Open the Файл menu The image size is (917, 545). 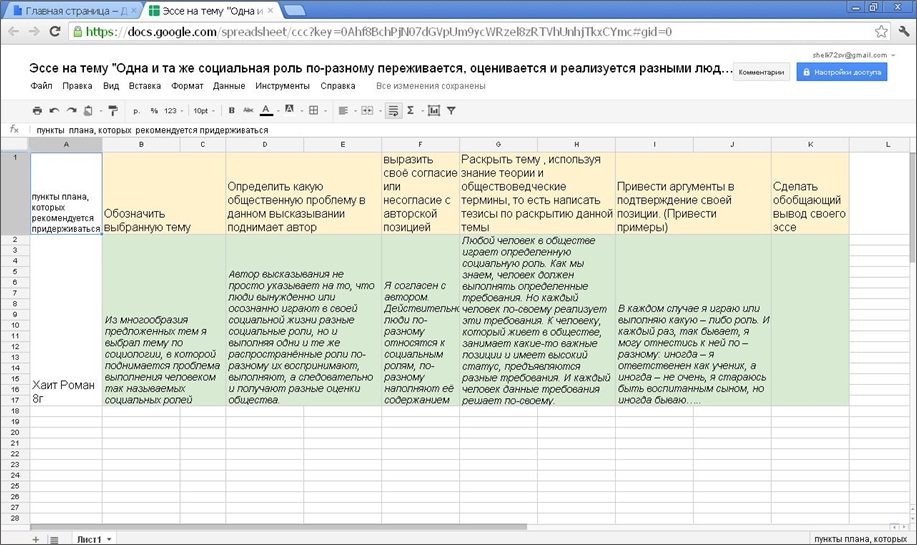pyautogui.click(x=41, y=85)
